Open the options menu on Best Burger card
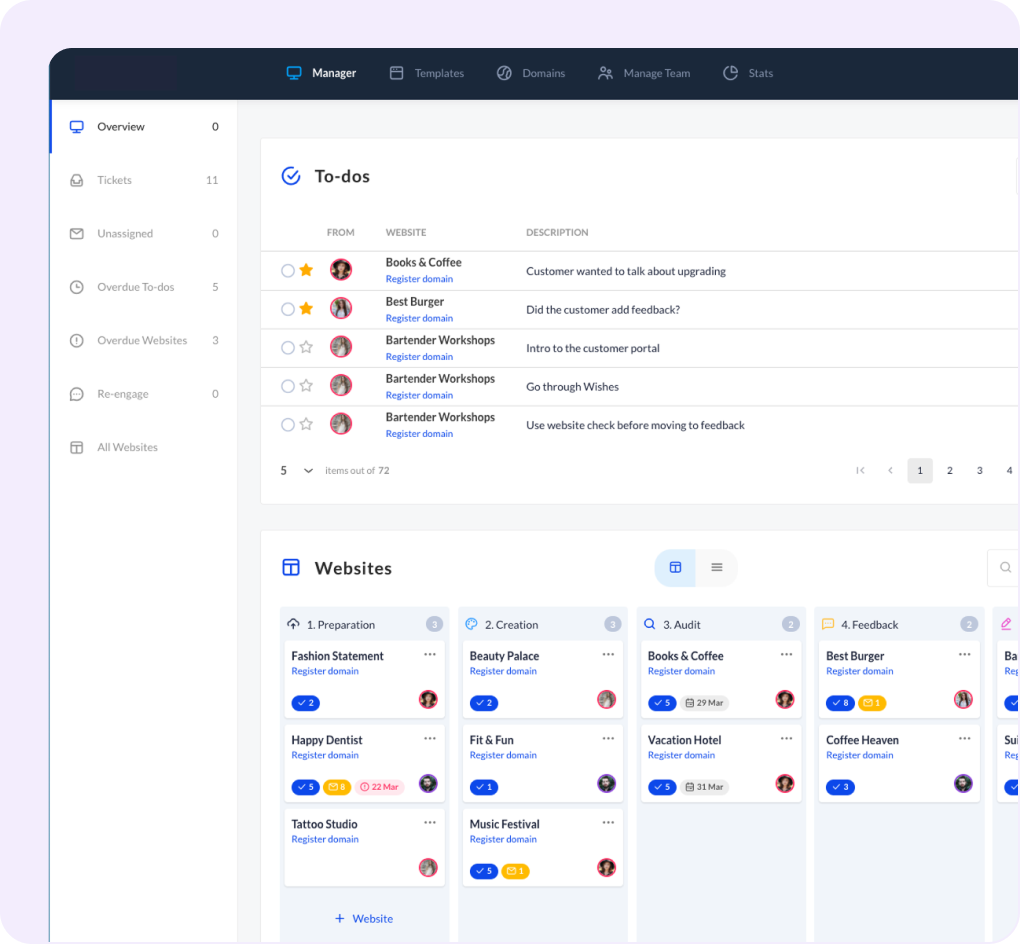The width and height of the screenshot is (1020, 944). pyautogui.click(x=965, y=653)
